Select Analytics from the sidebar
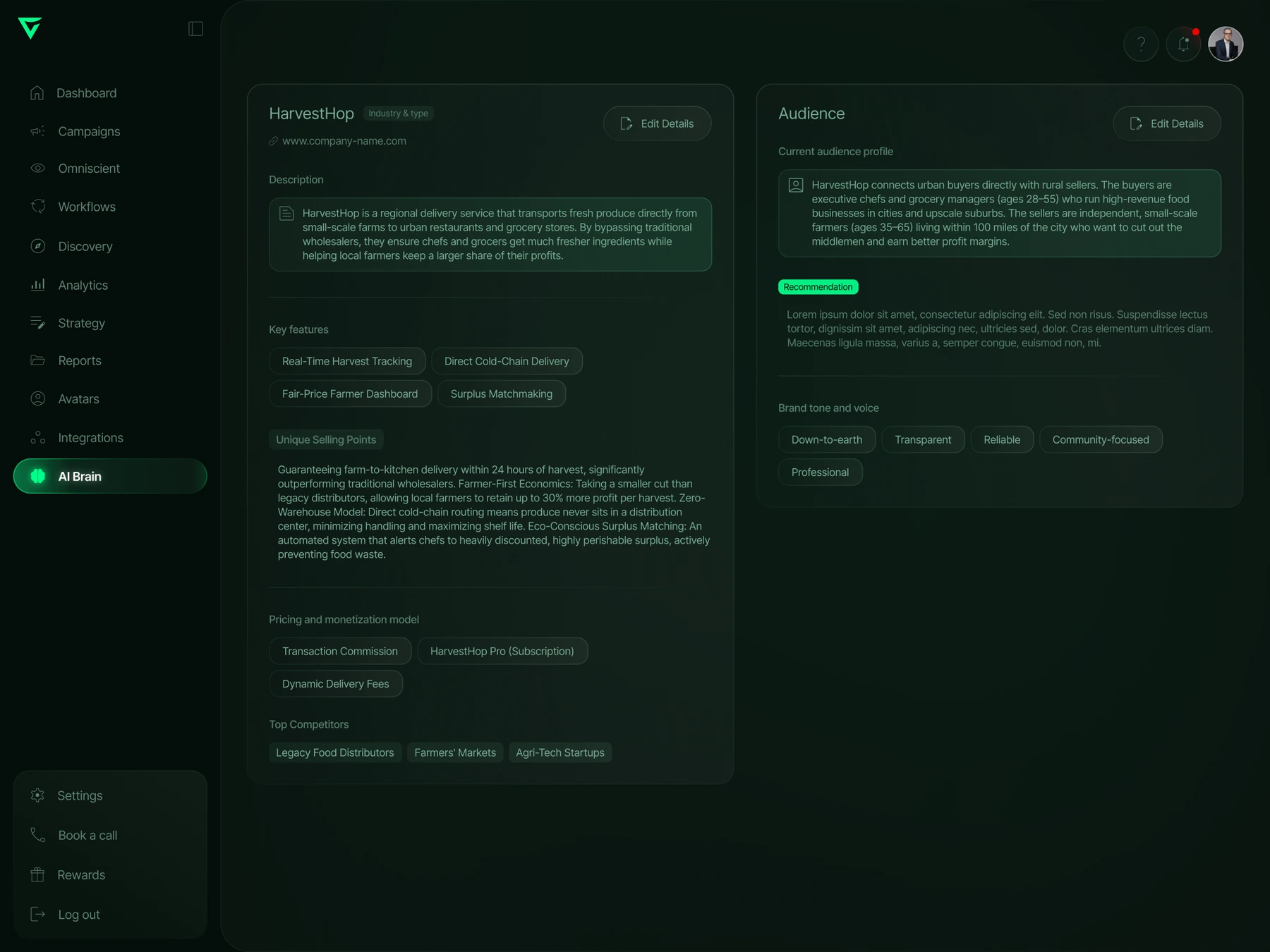Screen dimensions: 1270x952 pyautogui.click(x=110, y=285)
